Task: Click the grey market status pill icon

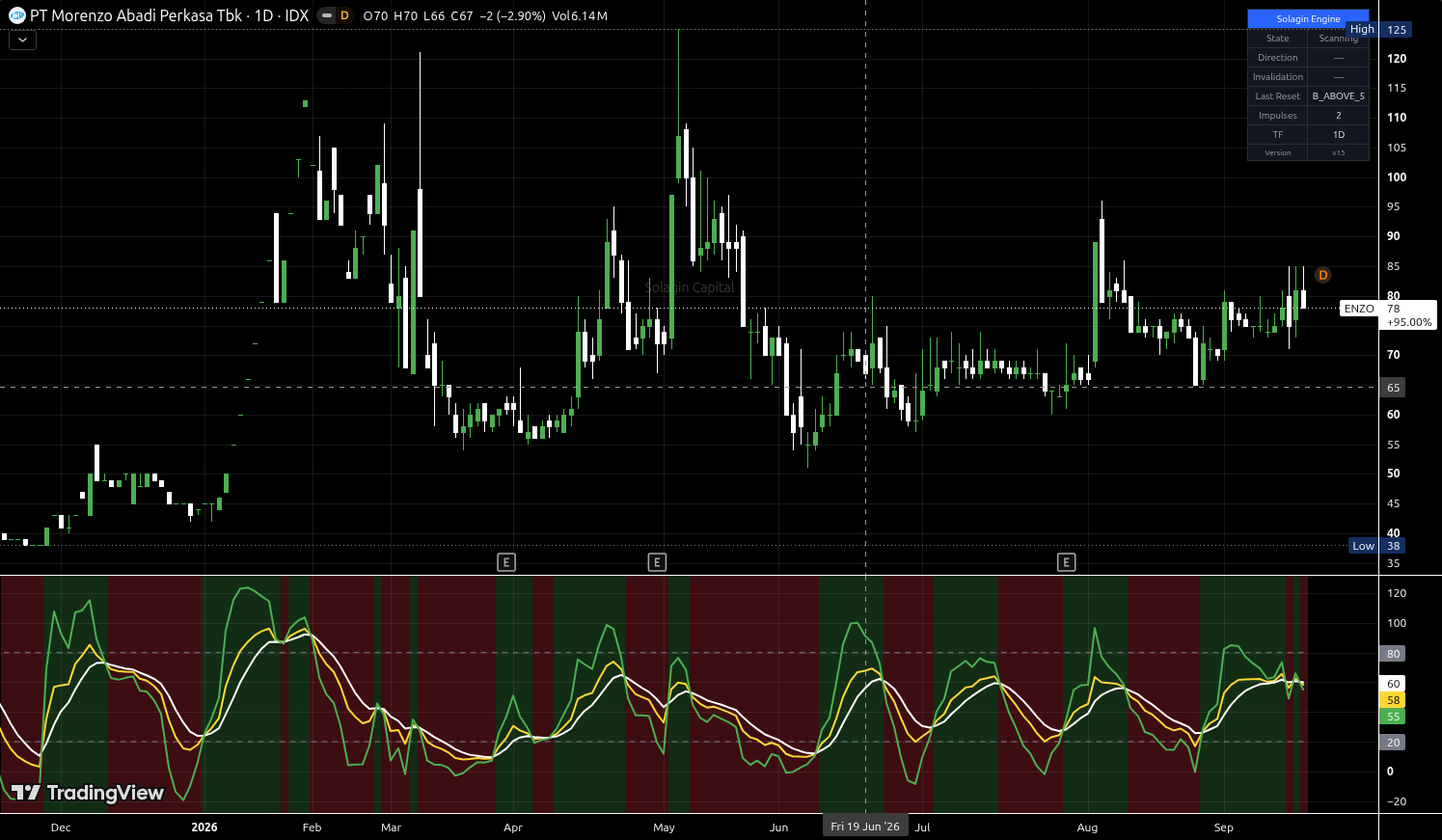Action: [x=327, y=15]
